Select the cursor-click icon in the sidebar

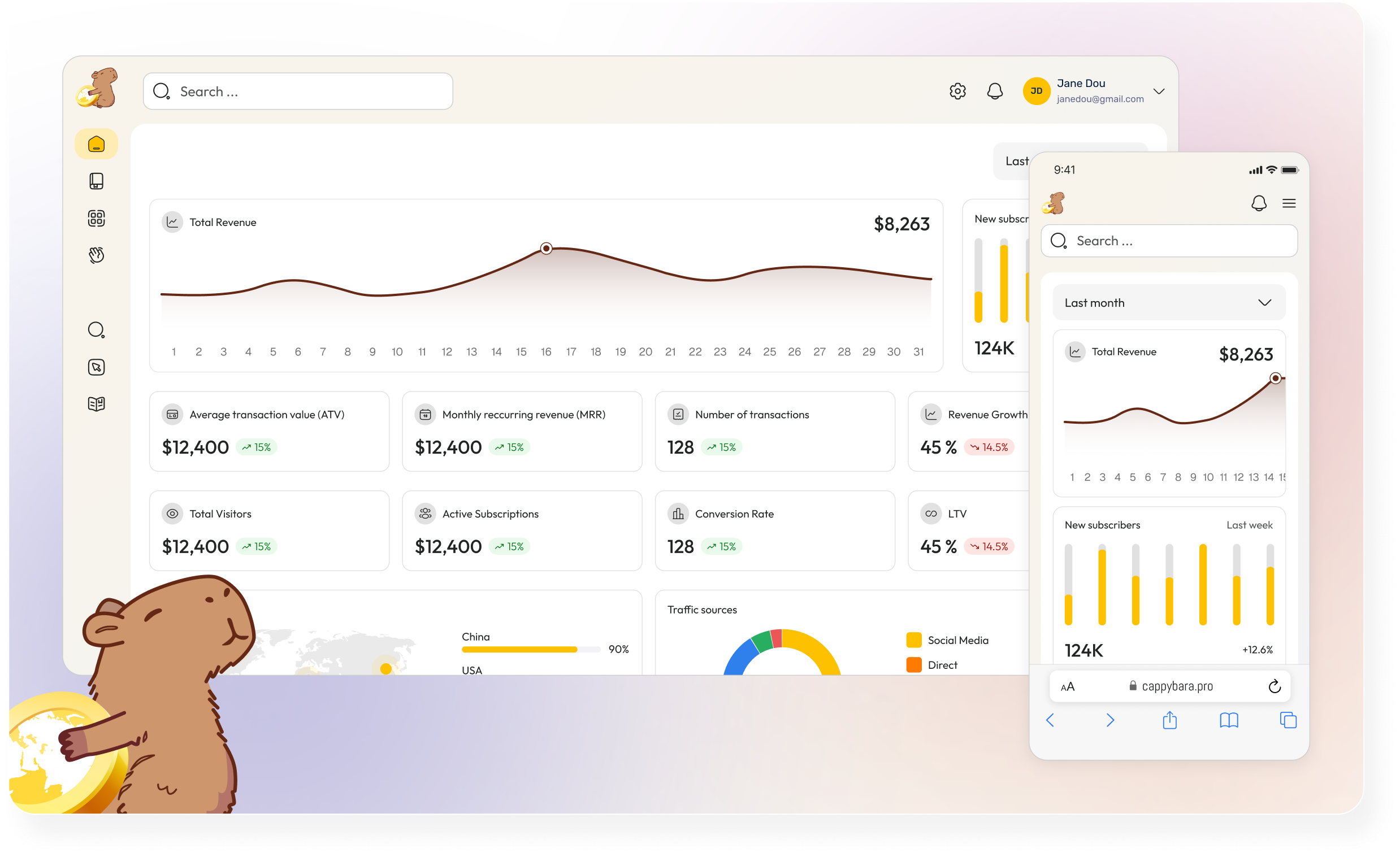[97, 367]
